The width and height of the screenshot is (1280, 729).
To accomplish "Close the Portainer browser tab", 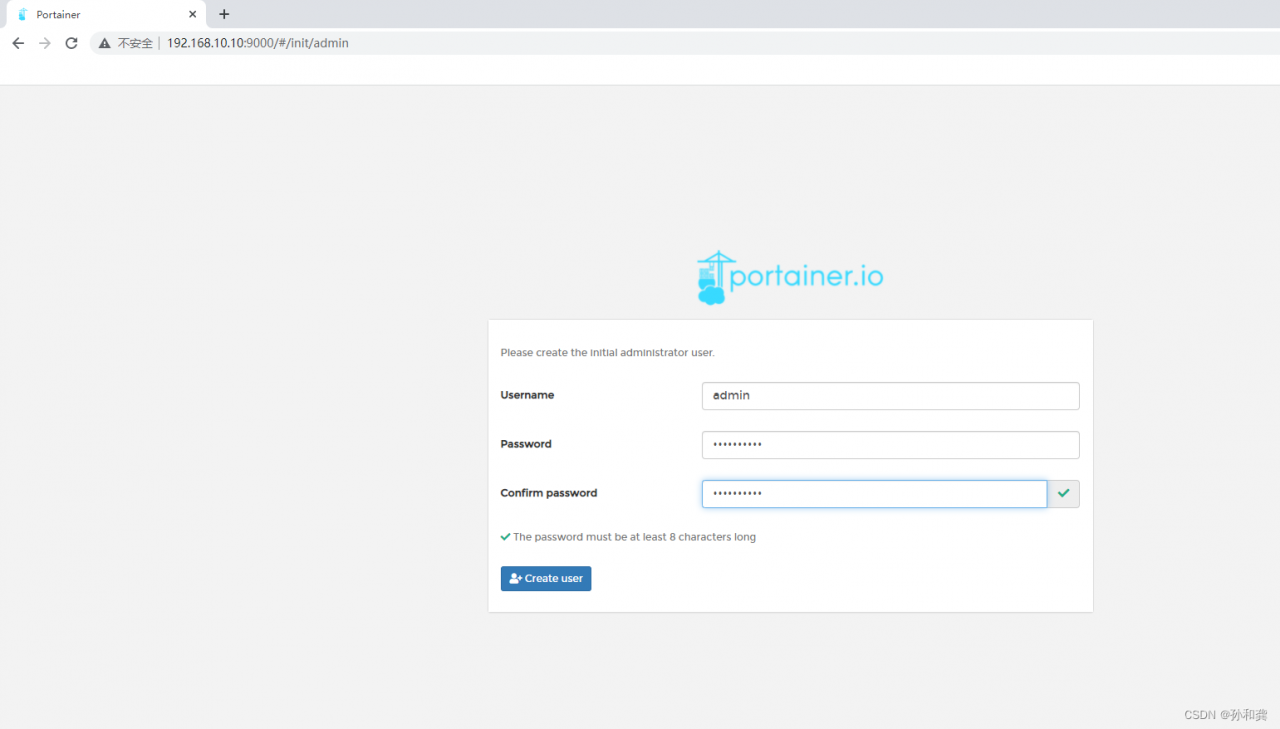I will (193, 14).
